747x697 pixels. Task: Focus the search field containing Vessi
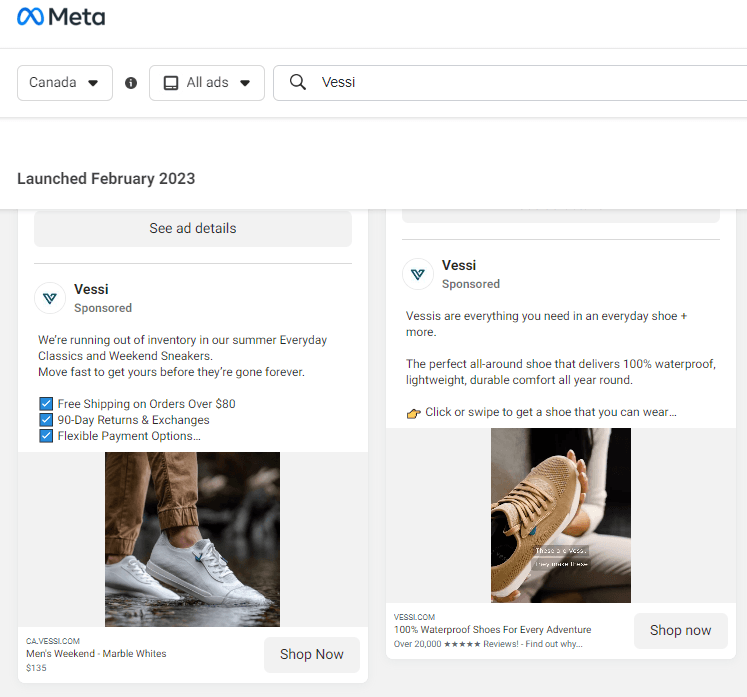[x=510, y=83]
